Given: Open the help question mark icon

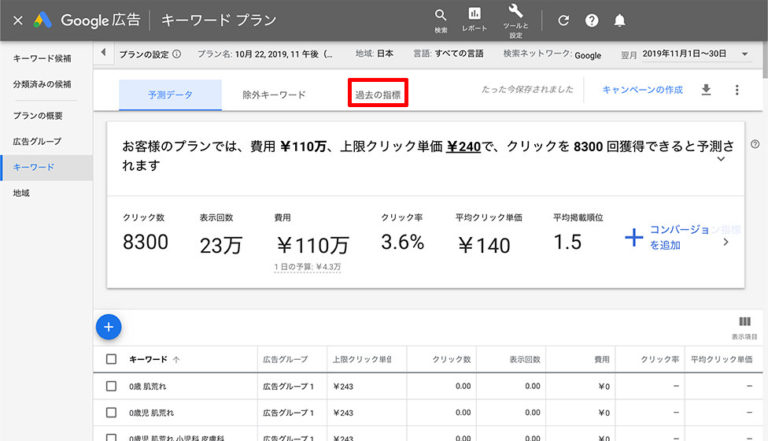Looking at the screenshot, I should click(x=592, y=21).
